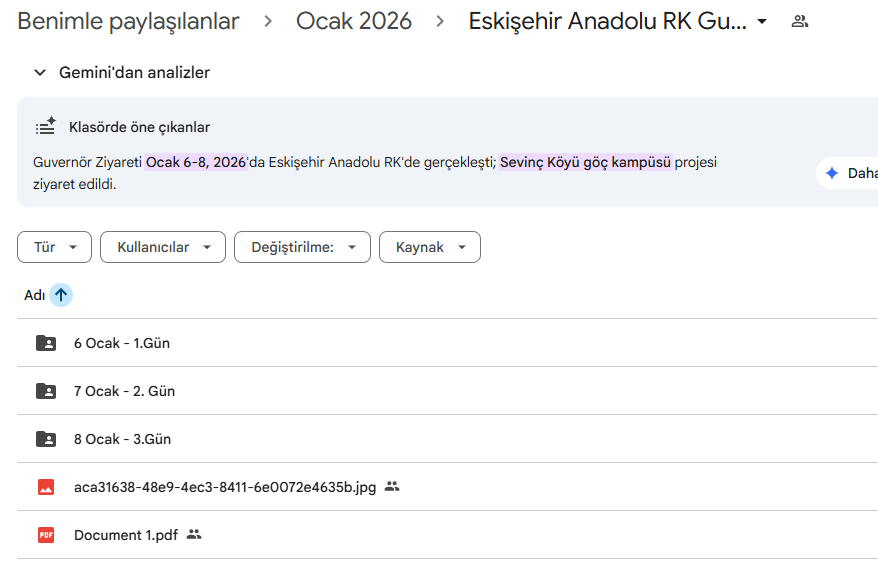Navigate to Ocak 2026 breadcrumb folder
Image resolution: width=878 pixels, height=566 pixels.
pos(354,21)
